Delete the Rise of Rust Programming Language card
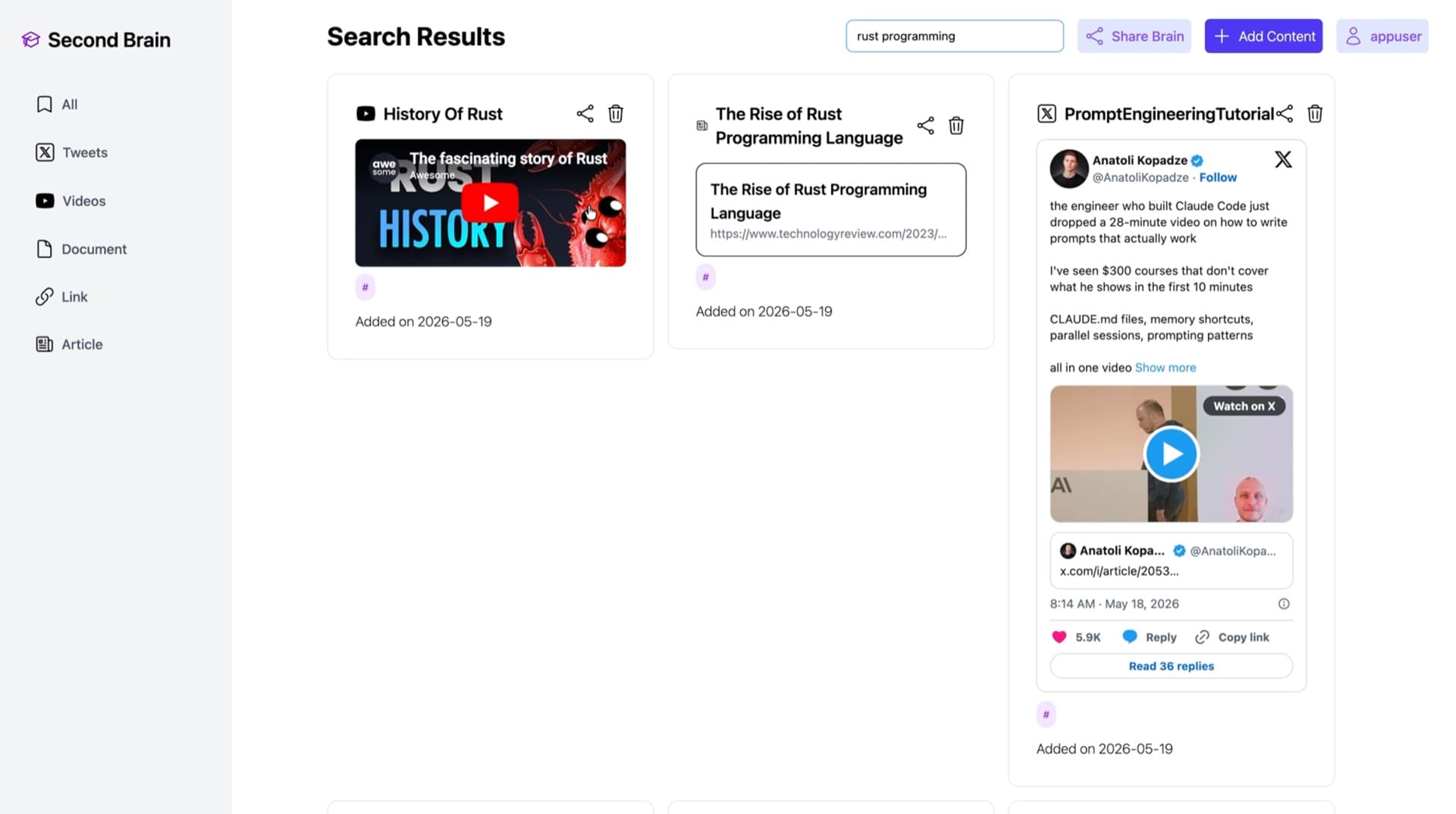The width and height of the screenshot is (1456, 814). click(x=956, y=126)
